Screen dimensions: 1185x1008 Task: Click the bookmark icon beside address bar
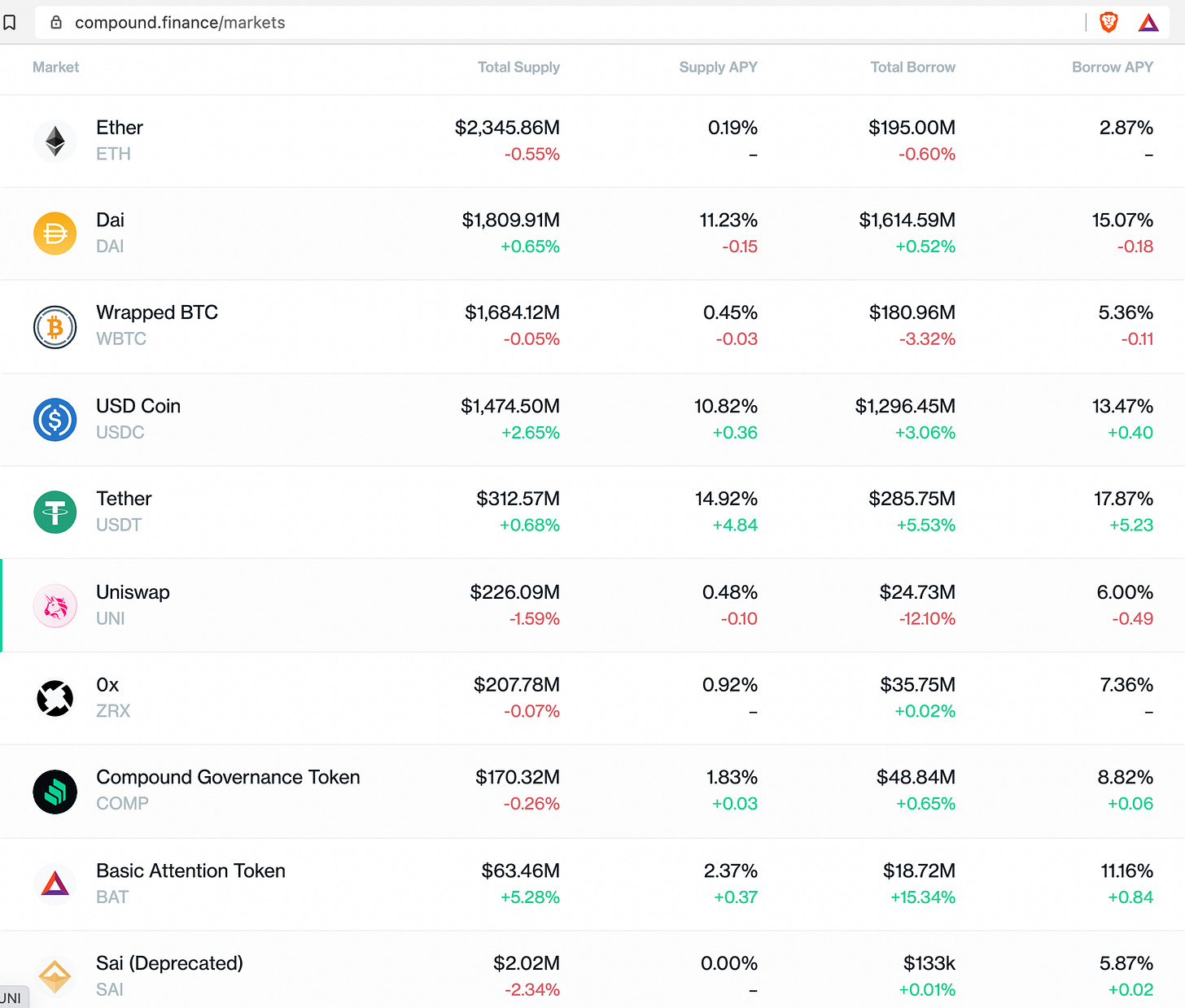[10, 23]
